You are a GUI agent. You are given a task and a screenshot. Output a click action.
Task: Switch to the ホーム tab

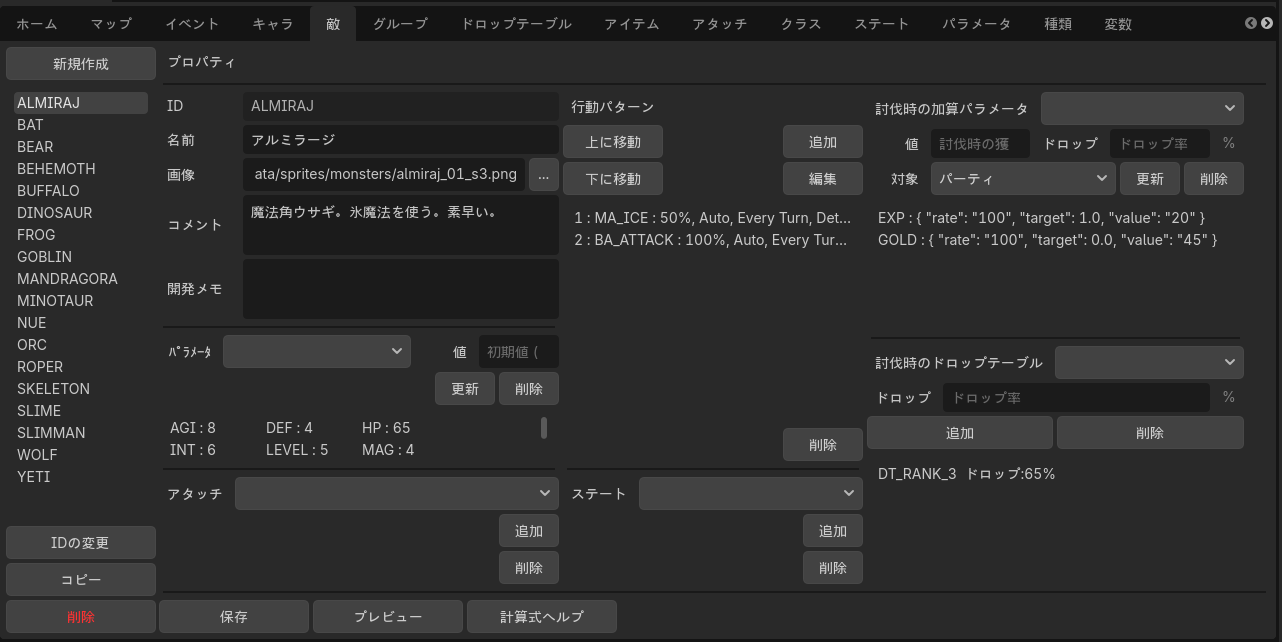pos(37,24)
